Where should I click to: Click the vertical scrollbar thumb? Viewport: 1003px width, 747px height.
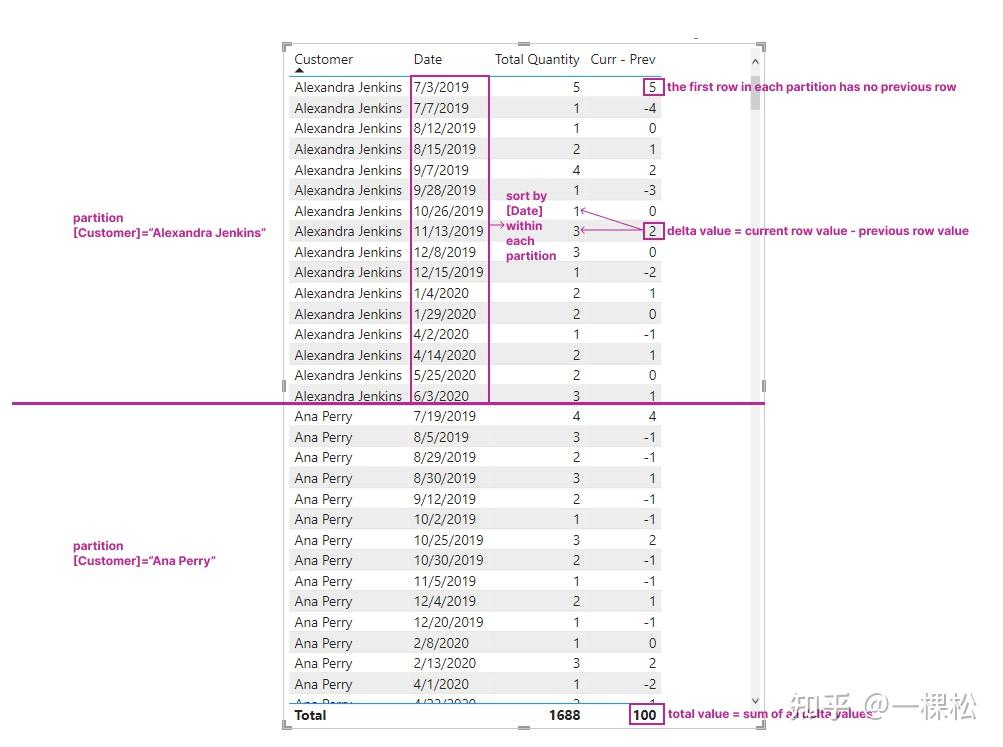[x=755, y=93]
